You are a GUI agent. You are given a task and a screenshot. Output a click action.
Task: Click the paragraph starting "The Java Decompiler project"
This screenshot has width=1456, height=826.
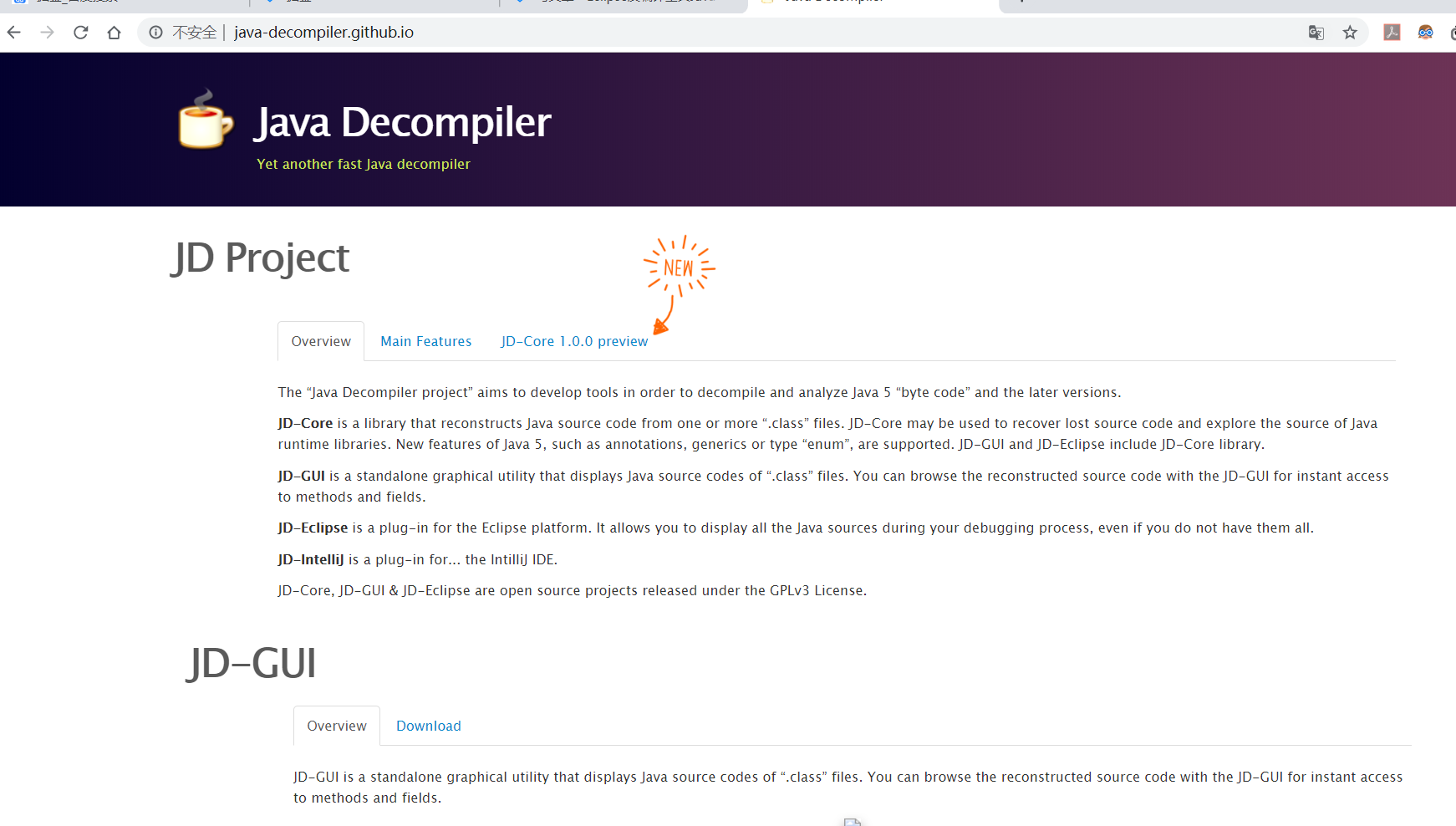click(700, 392)
